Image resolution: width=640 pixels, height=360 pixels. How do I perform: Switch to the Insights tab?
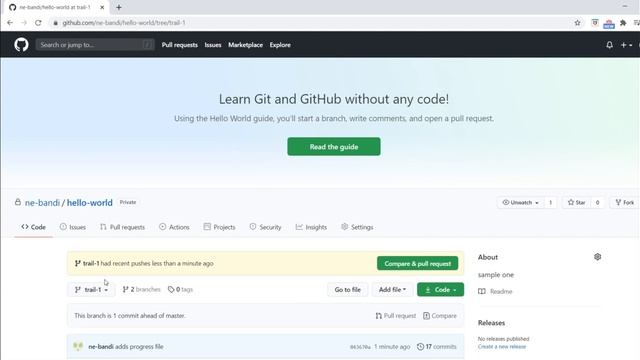click(311, 227)
